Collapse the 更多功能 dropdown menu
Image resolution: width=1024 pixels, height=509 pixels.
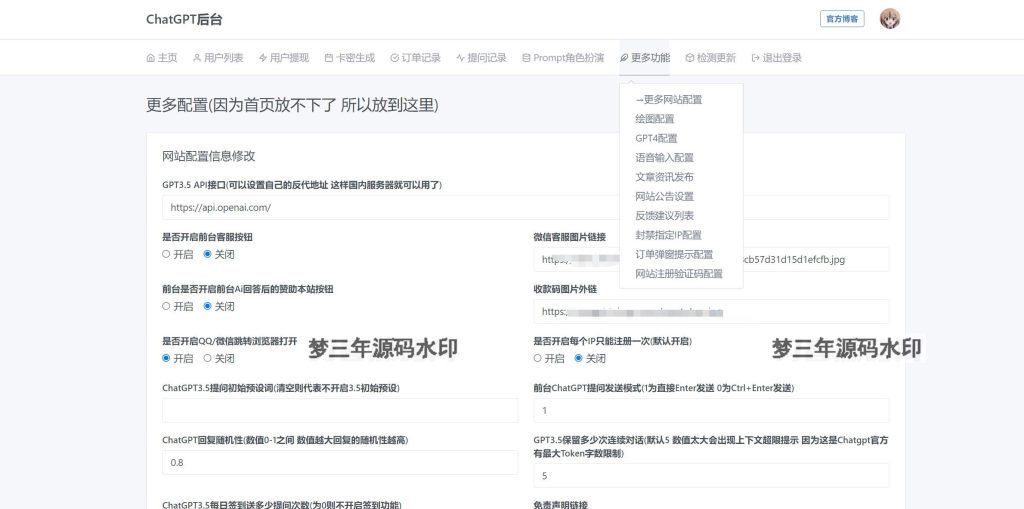645,58
